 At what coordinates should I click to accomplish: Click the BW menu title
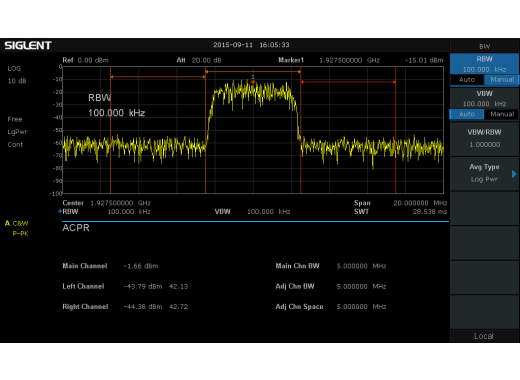pyautogui.click(x=484, y=46)
